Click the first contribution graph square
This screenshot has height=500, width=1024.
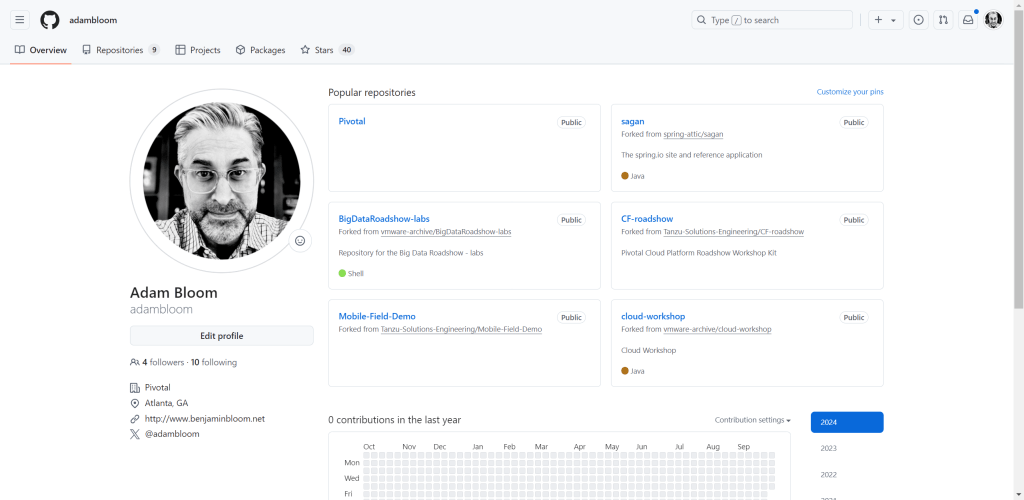[368, 456]
